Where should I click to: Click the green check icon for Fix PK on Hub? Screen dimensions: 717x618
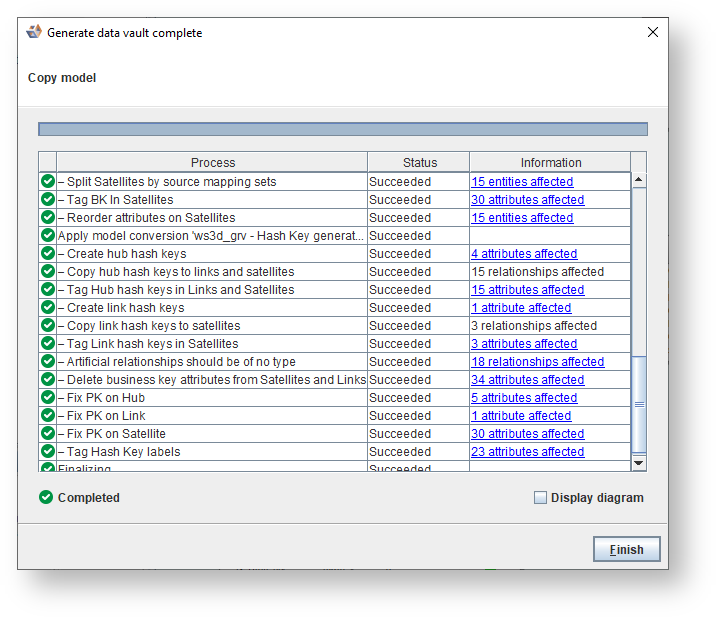click(x=47, y=398)
